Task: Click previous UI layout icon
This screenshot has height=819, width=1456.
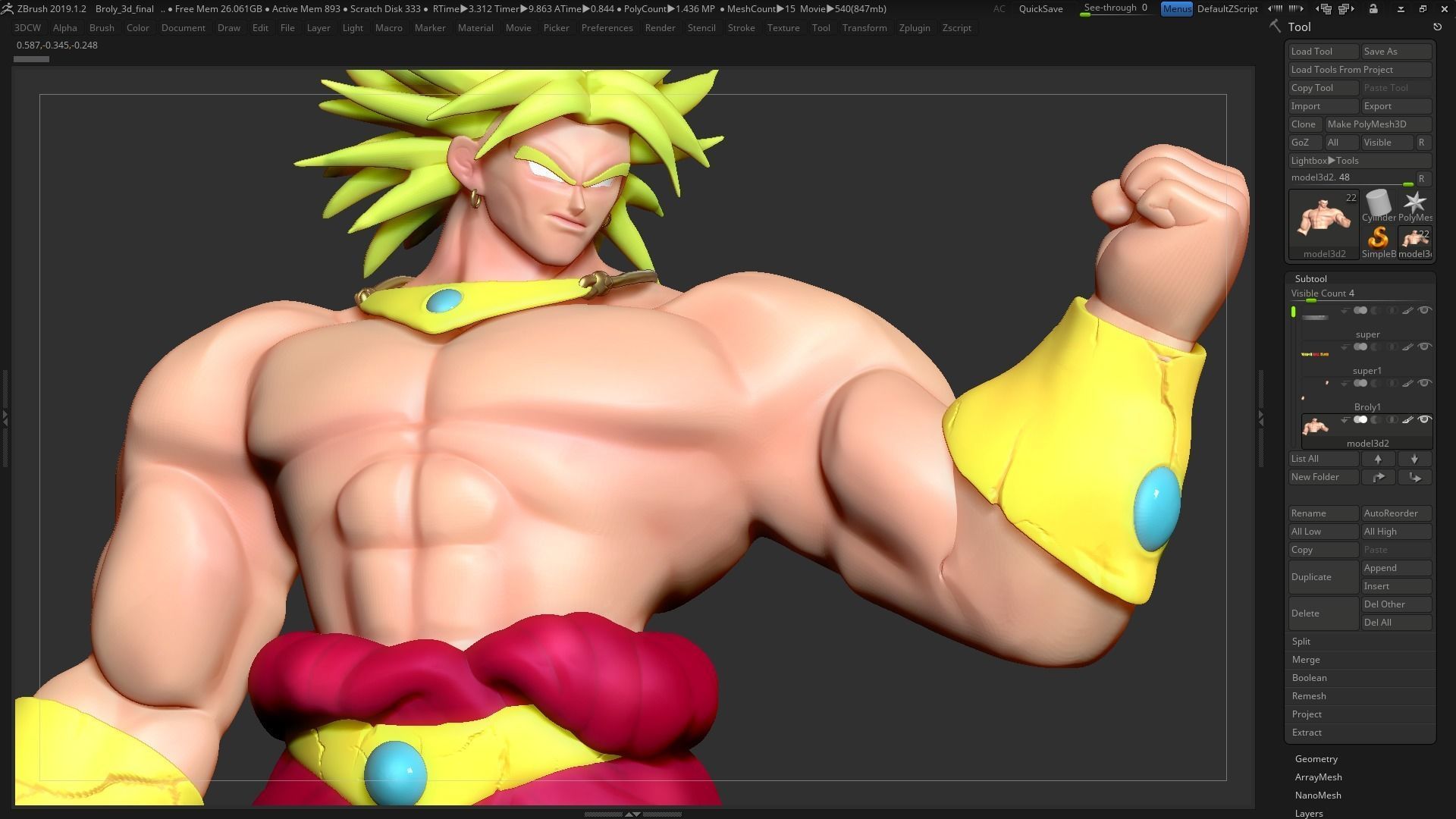Action: pyautogui.click(x=1323, y=8)
